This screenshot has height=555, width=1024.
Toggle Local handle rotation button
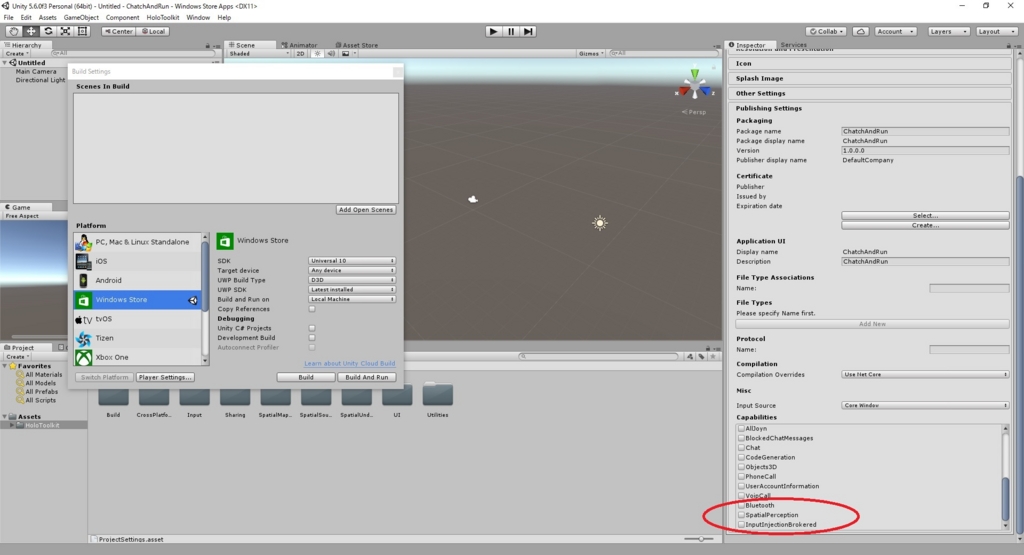(153, 31)
